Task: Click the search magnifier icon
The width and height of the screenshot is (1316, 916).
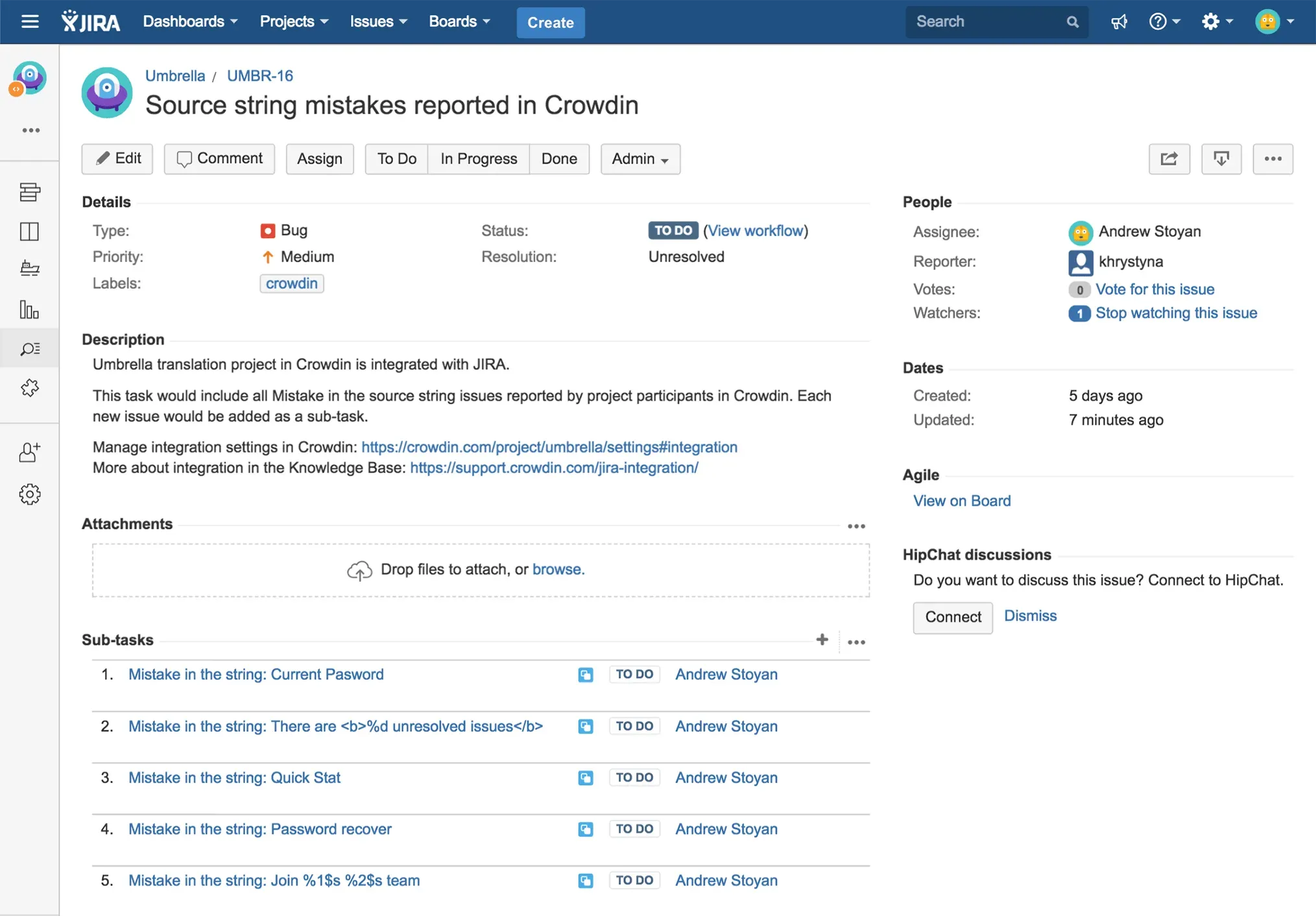Action: click(1072, 22)
